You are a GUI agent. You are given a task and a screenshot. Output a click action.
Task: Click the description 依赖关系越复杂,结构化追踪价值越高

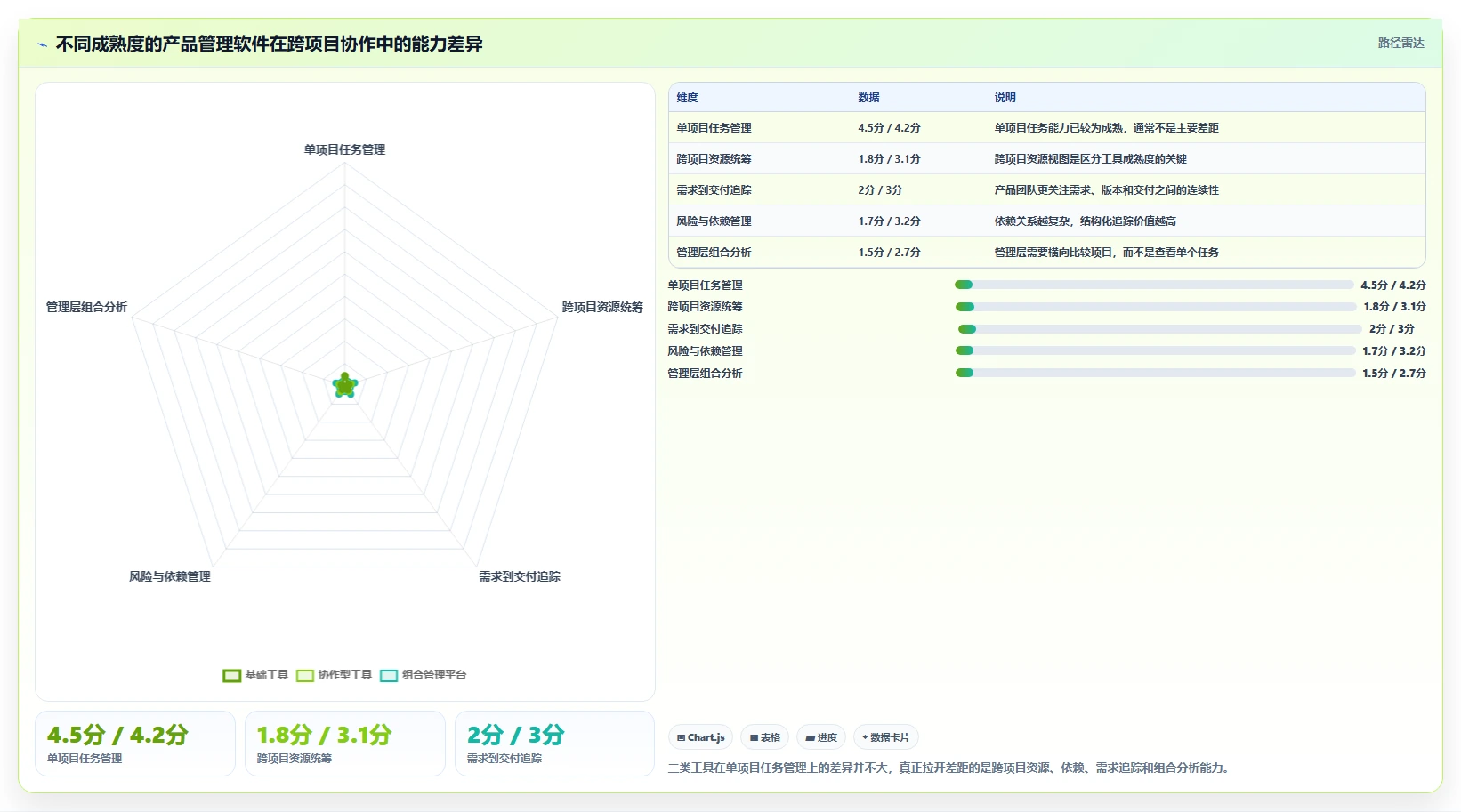pos(1085,221)
